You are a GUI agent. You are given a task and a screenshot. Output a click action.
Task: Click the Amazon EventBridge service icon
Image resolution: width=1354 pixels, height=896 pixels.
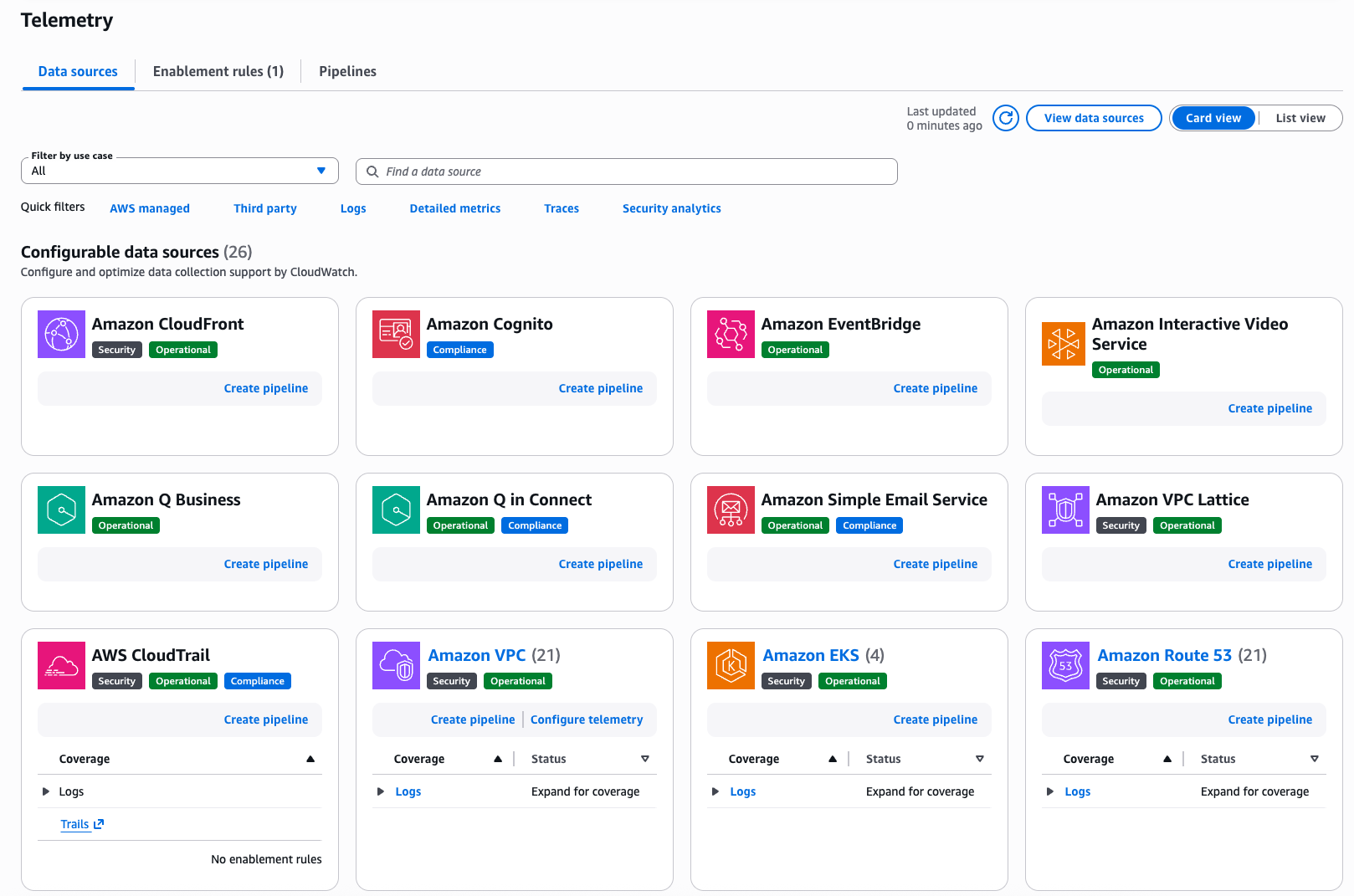pyautogui.click(x=731, y=335)
